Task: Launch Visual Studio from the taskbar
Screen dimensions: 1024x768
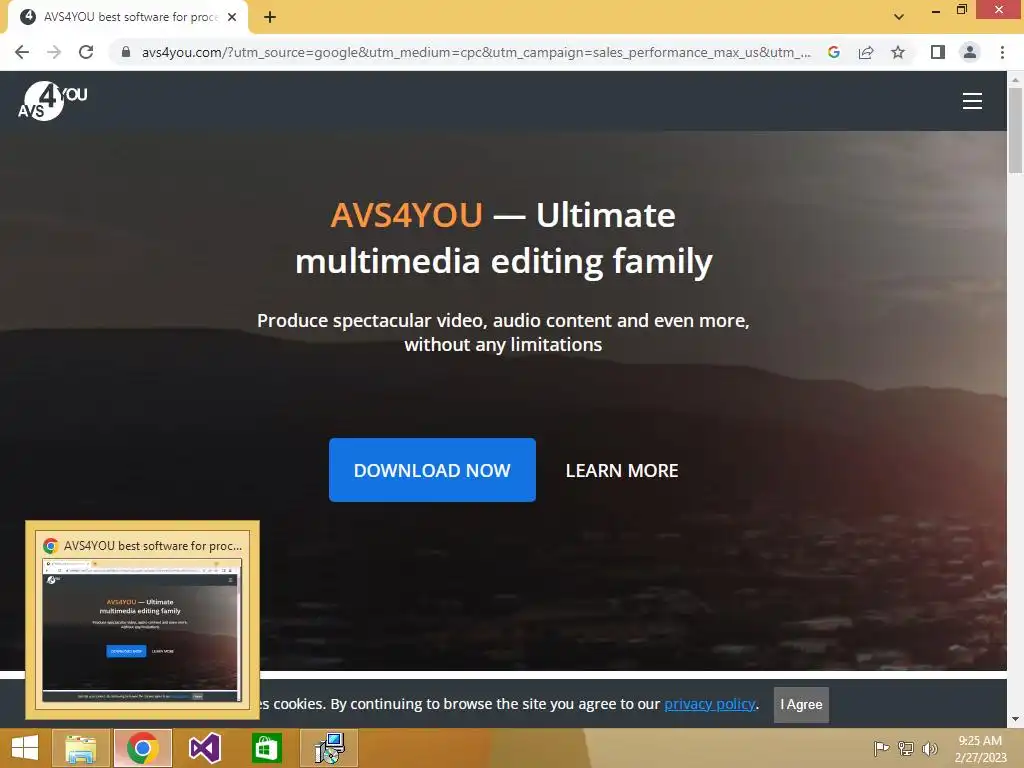Action: click(x=204, y=748)
